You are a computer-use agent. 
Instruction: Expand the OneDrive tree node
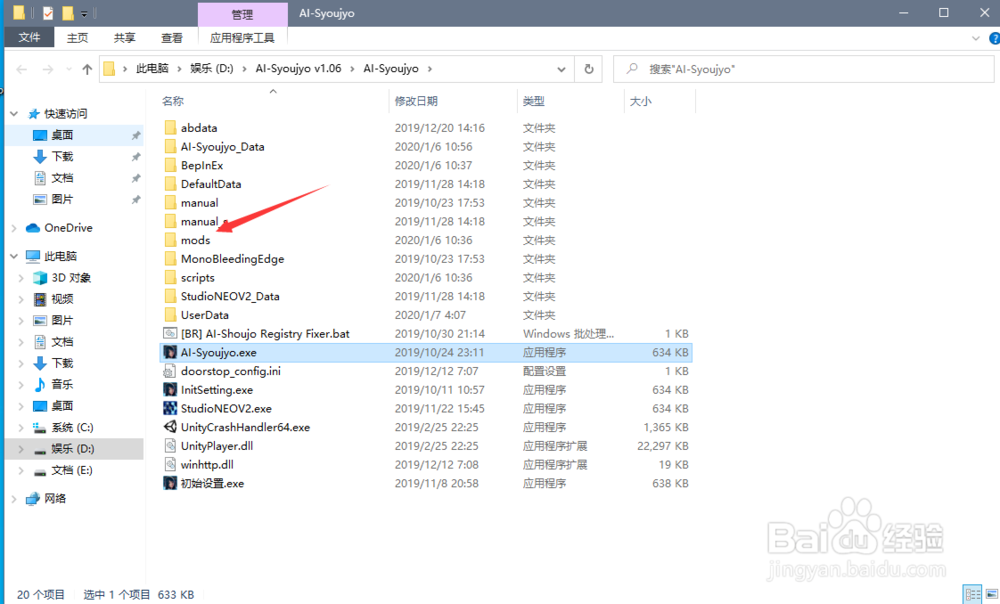[14, 228]
